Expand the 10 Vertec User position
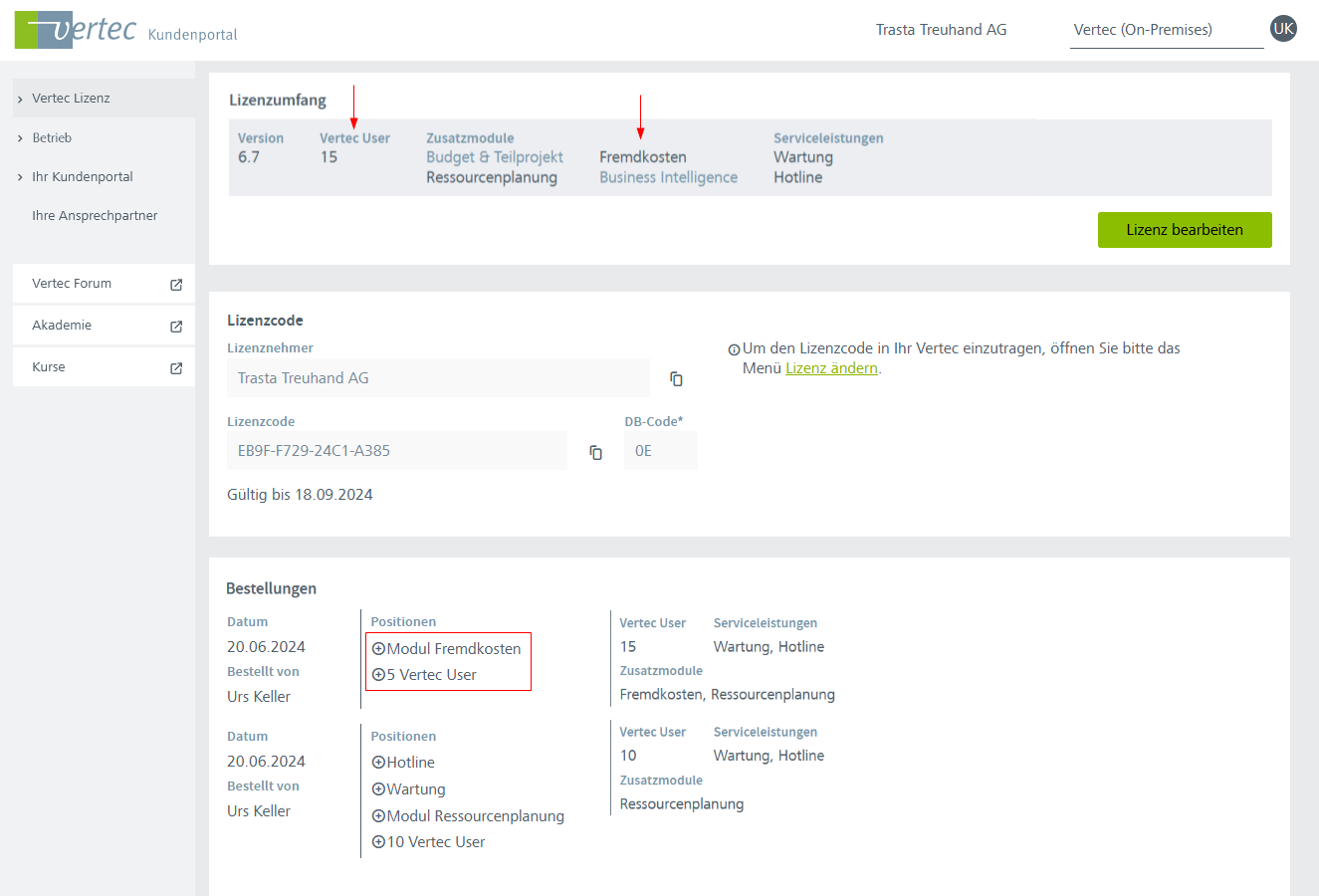The width and height of the screenshot is (1319, 896). pos(378,842)
